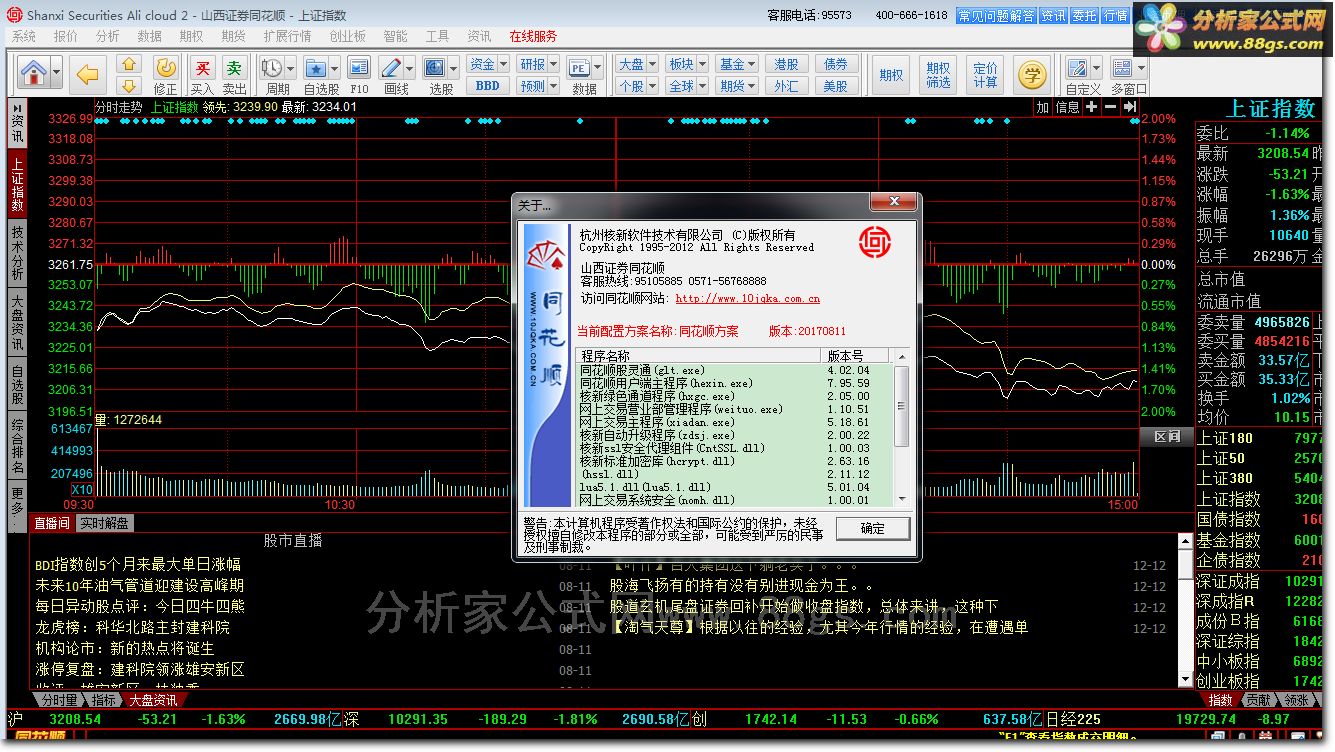Click 确定 in the About dialog

872,528
